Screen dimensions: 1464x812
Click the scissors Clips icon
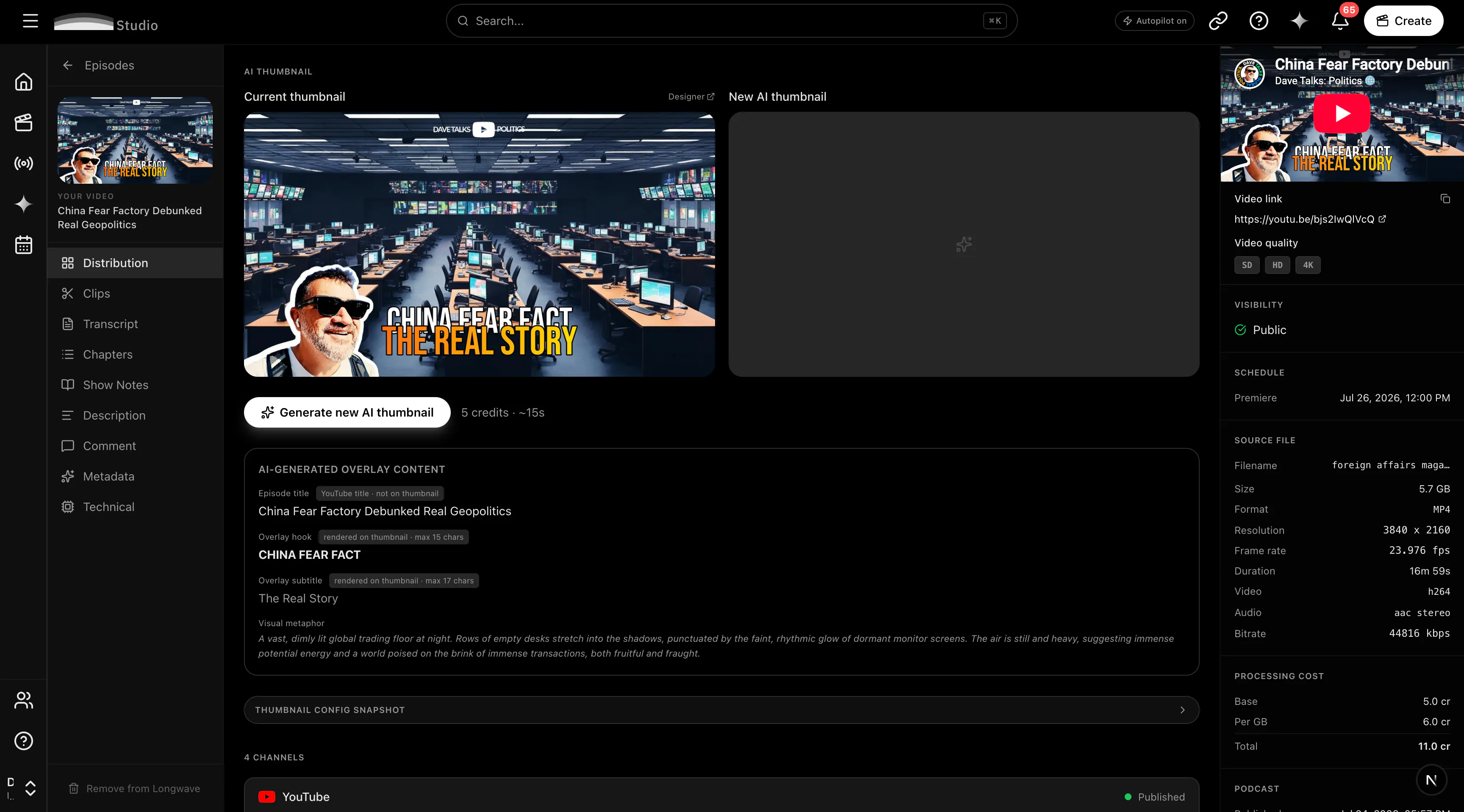tap(68, 293)
